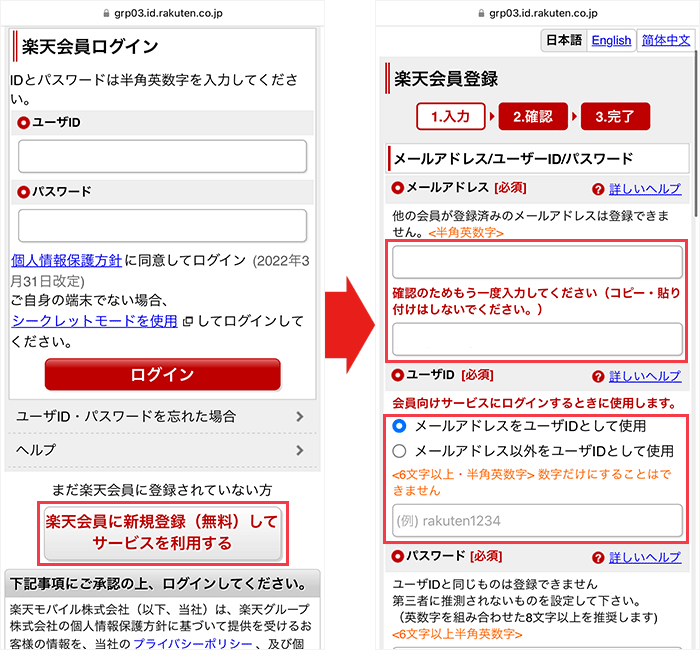Screen dimensions: 700x650
Task: Click the まだ楽天会員に登録されていない方 text
Action: pyautogui.click(x=162, y=490)
